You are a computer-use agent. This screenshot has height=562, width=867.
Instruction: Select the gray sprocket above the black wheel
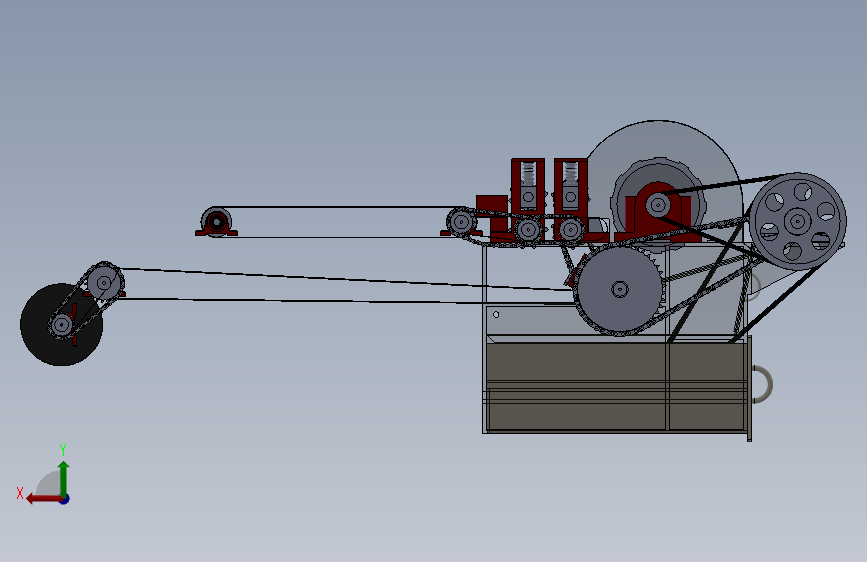(x=103, y=283)
